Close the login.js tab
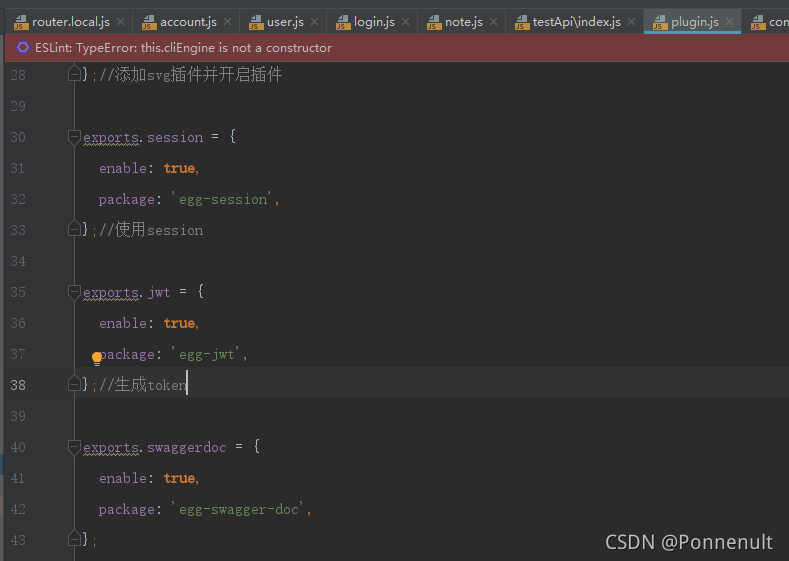789x561 pixels. click(406, 22)
